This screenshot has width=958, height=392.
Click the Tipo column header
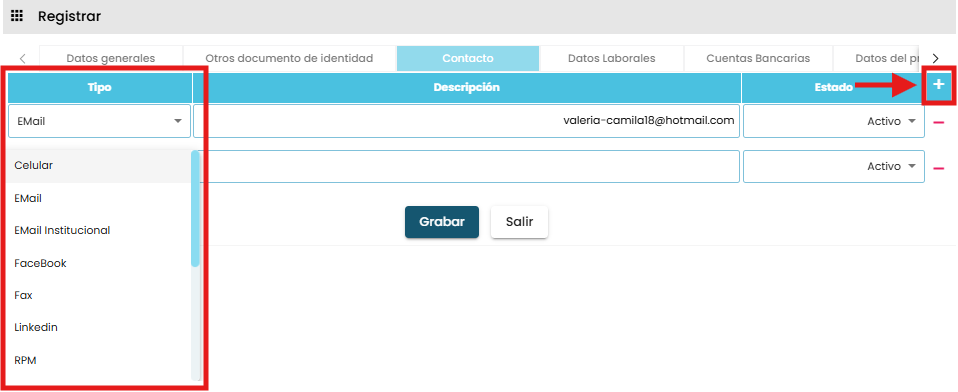(x=100, y=88)
